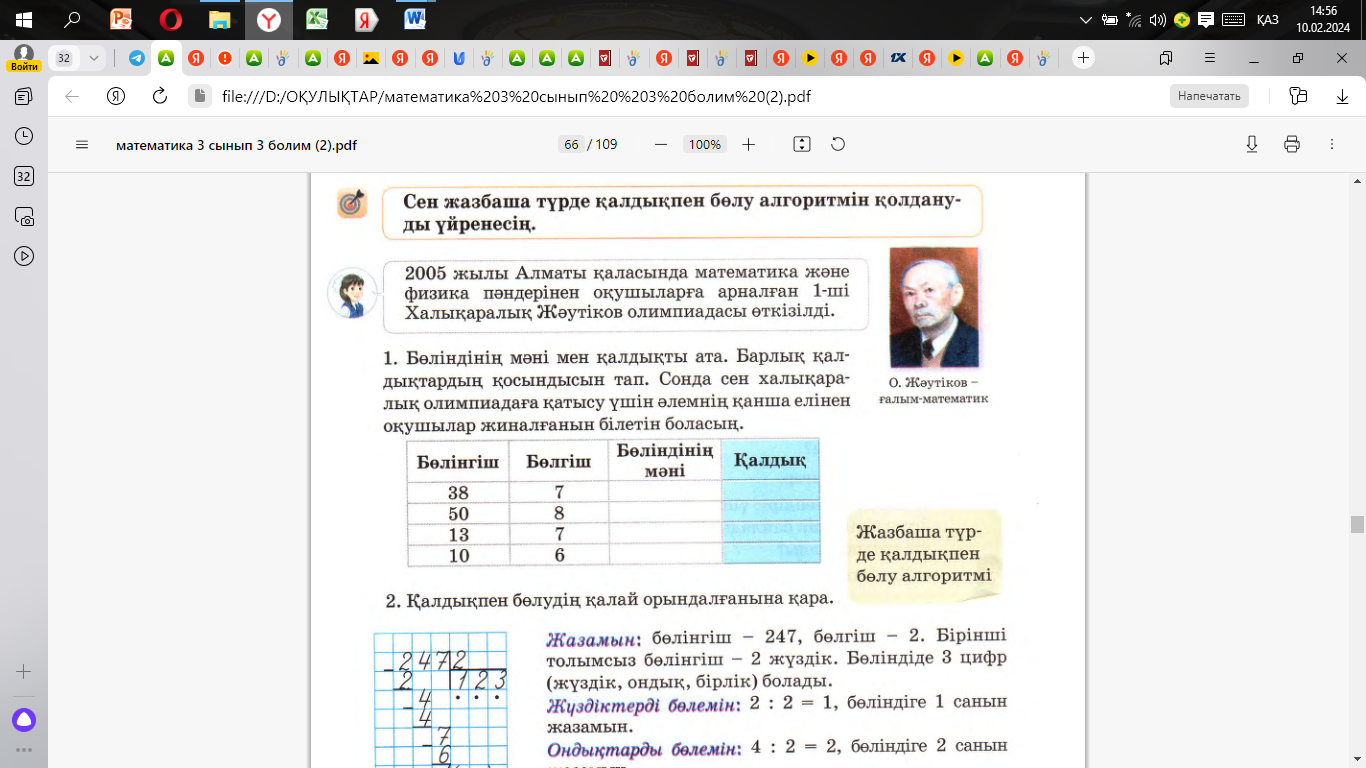Take a screenshot with sidebar camera tool
Viewport: 1366px width, 768px height.
tap(24, 216)
